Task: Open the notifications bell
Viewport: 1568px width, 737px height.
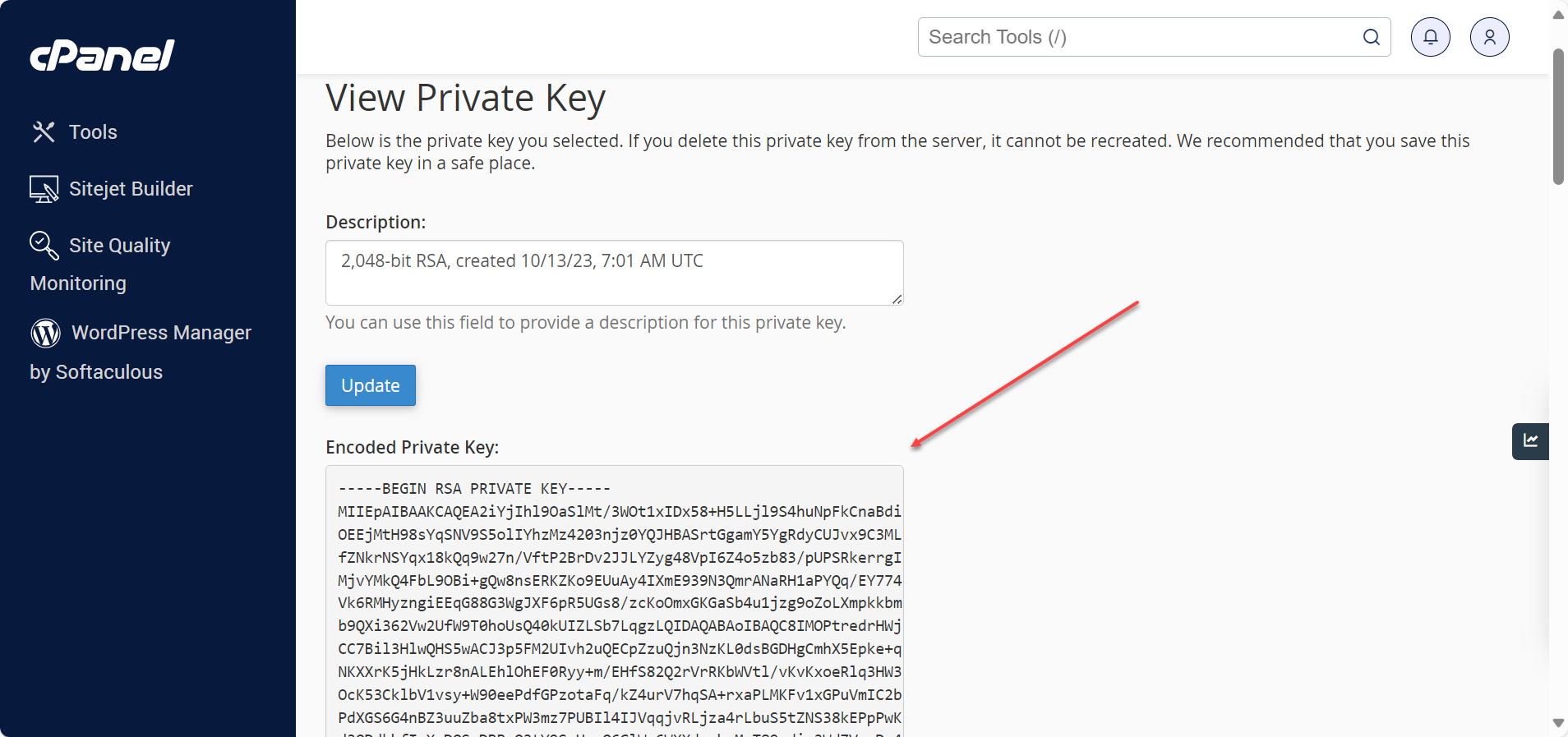Action: coord(1429,36)
